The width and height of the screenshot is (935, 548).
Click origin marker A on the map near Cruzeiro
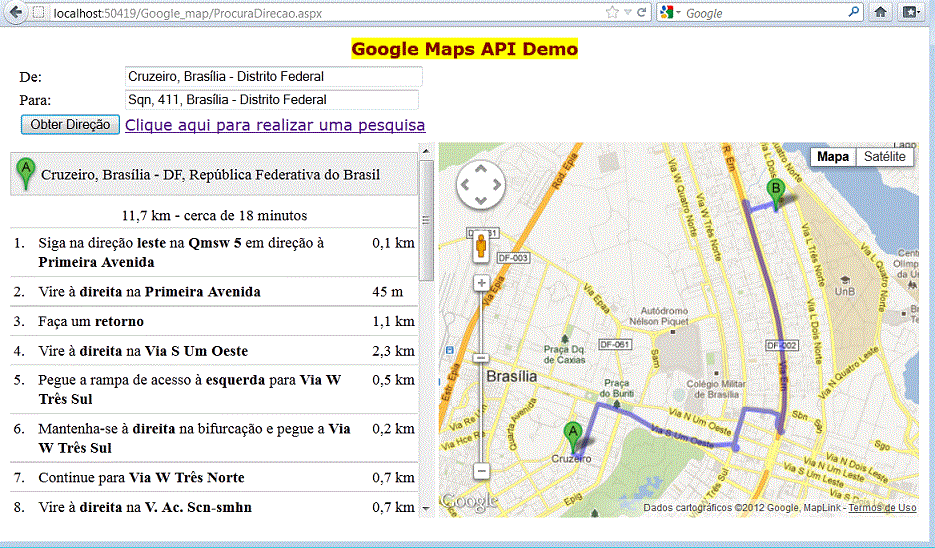(x=572, y=438)
